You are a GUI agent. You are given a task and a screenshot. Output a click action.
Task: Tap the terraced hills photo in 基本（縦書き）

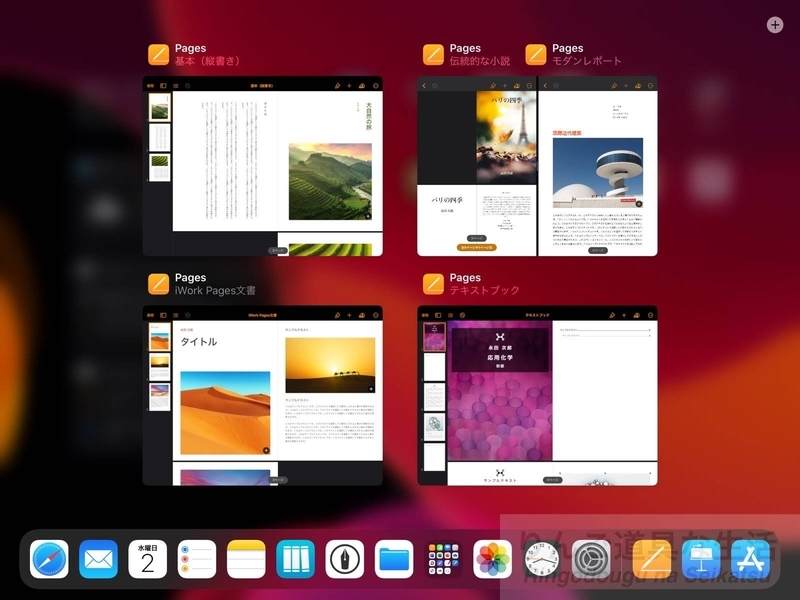[x=330, y=182]
